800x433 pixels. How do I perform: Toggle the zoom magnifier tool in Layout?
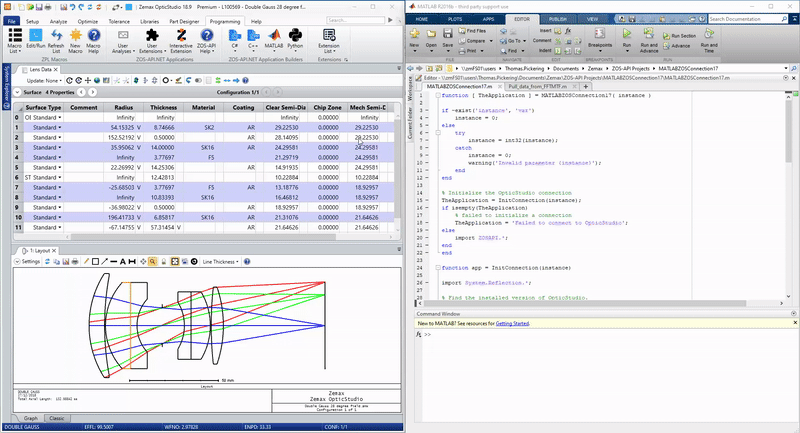click(153, 262)
